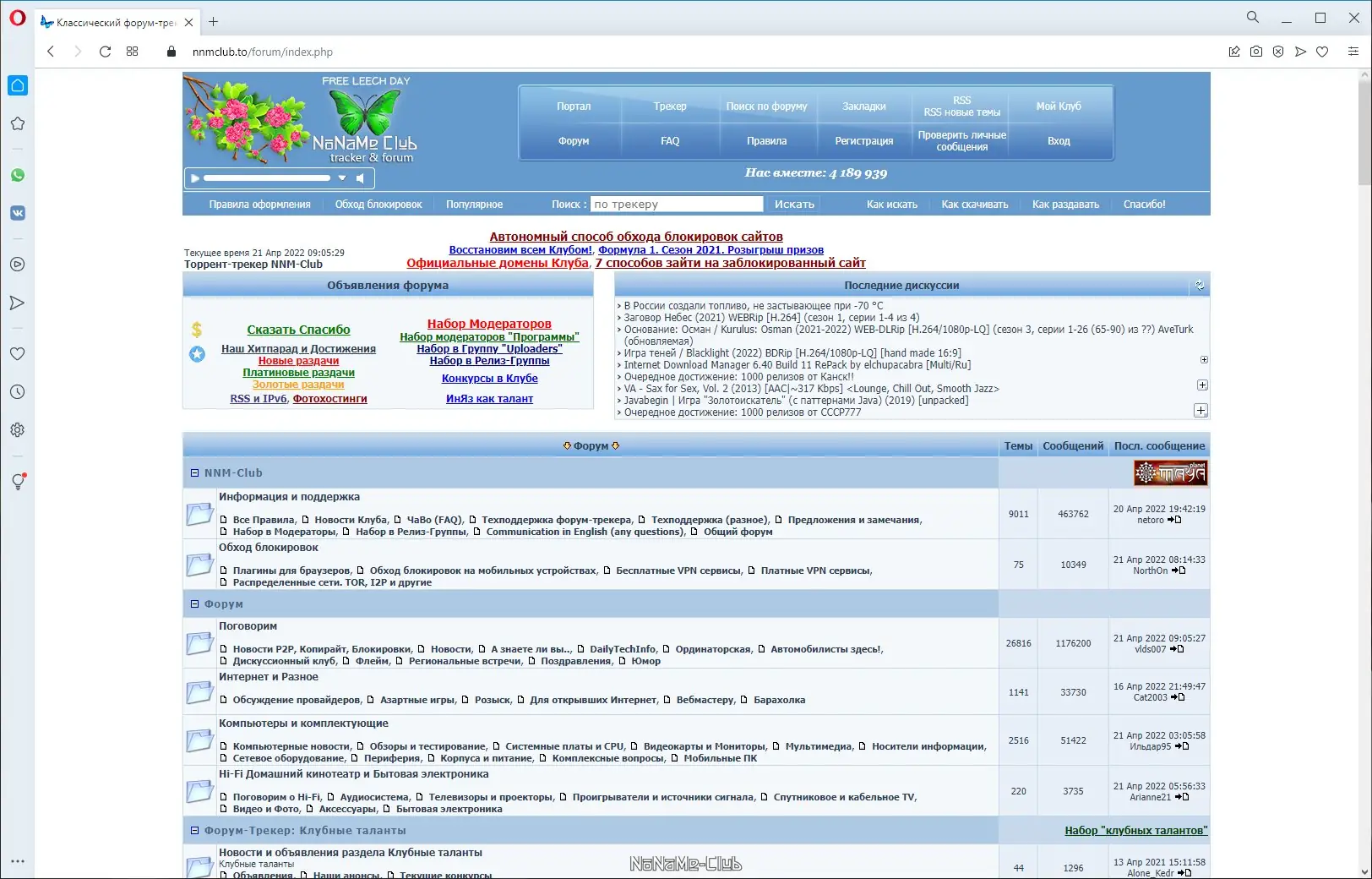Click the Maya planet banner thumbnail
1372x879 pixels.
coord(1170,473)
